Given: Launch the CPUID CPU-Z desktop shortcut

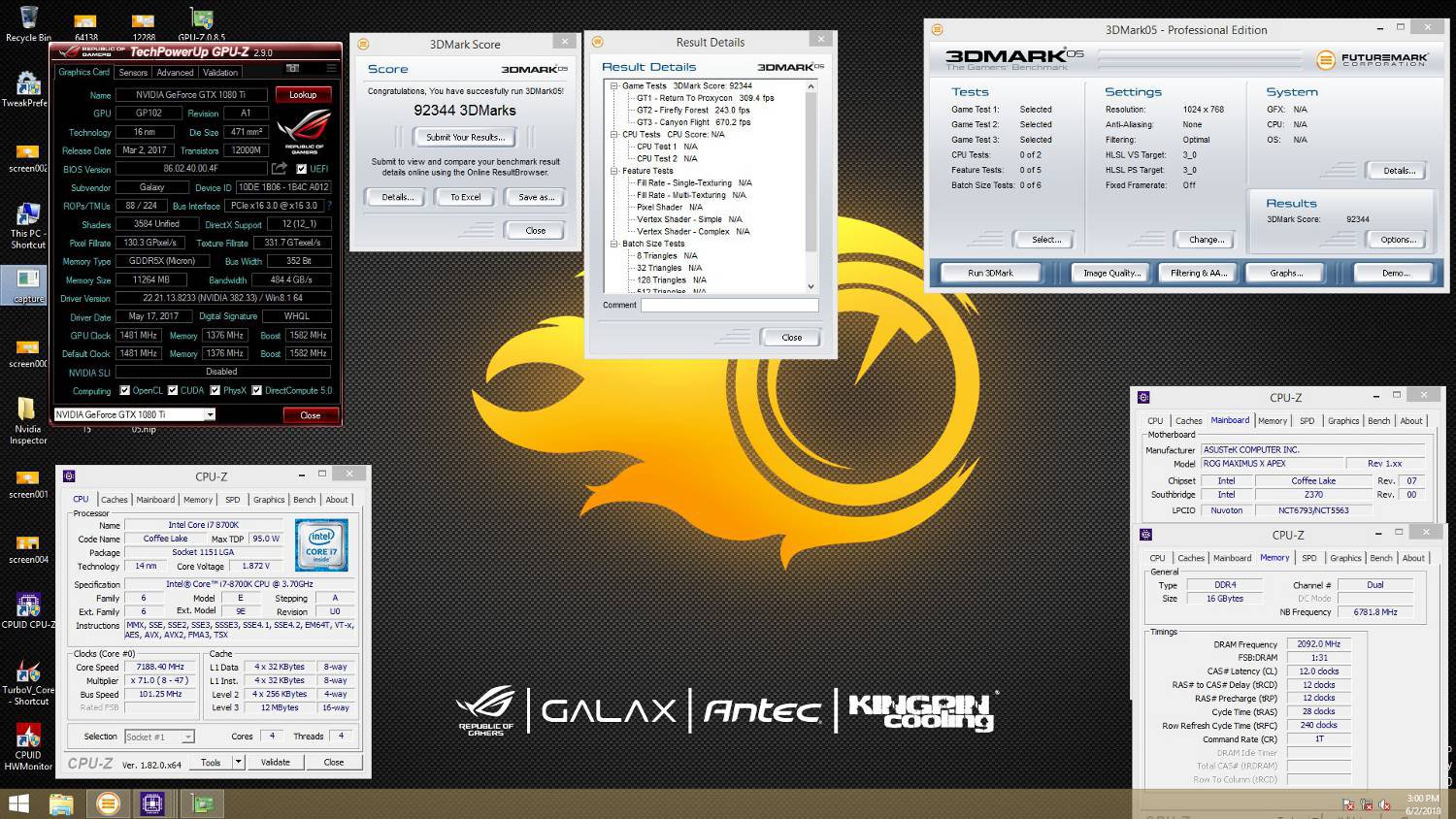Looking at the screenshot, I should (28, 611).
